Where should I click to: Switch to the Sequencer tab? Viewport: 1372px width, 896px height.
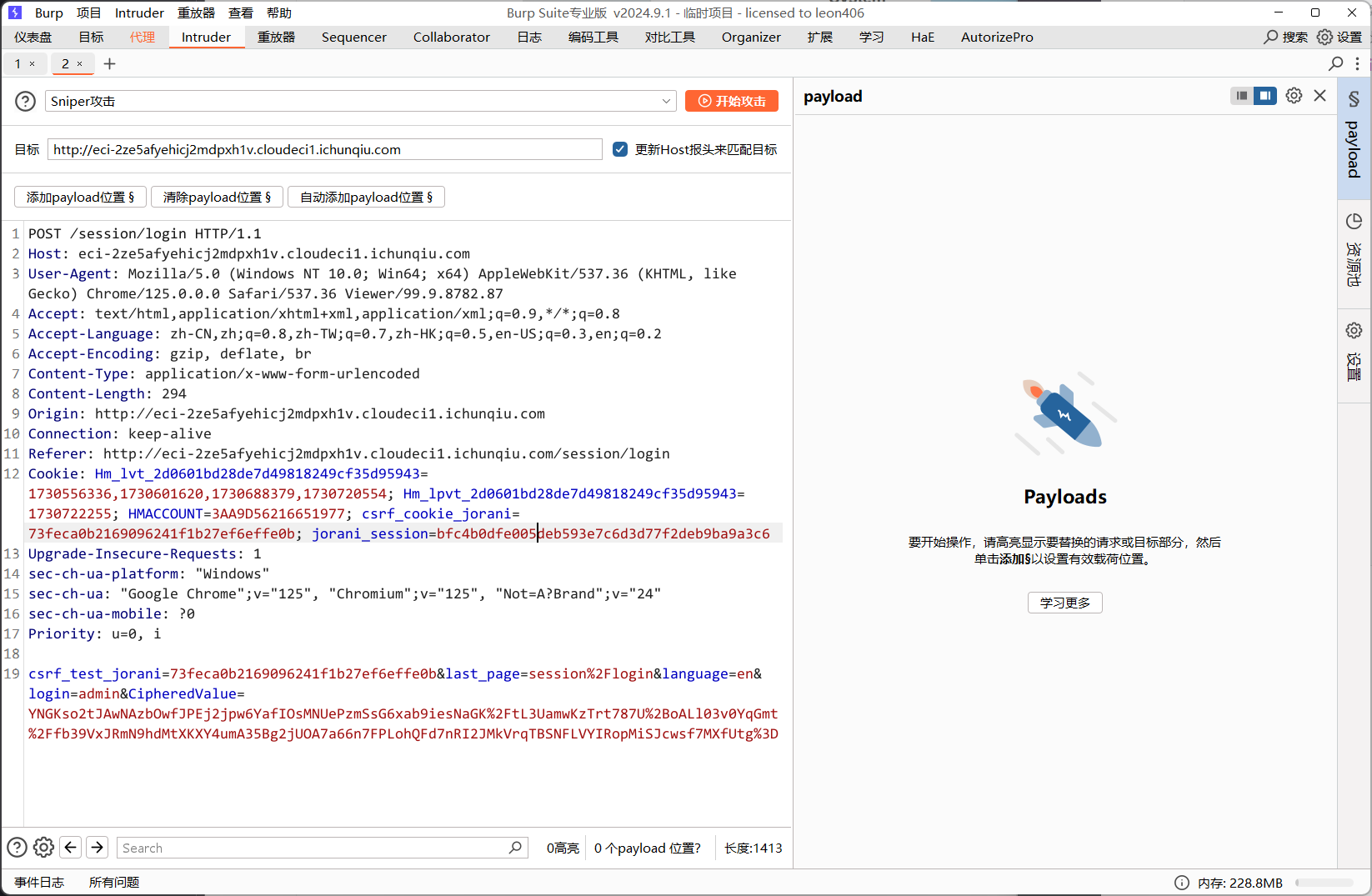(353, 37)
